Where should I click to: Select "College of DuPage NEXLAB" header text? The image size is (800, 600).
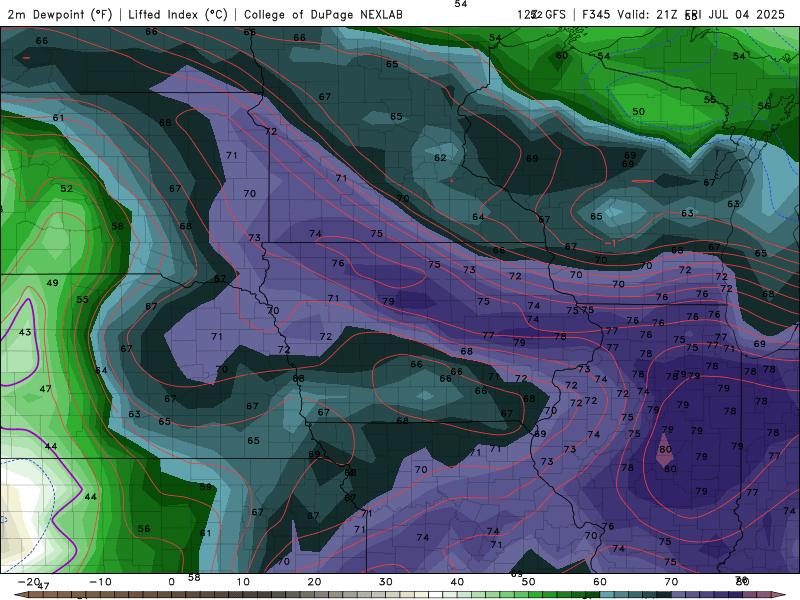coord(323,14)
